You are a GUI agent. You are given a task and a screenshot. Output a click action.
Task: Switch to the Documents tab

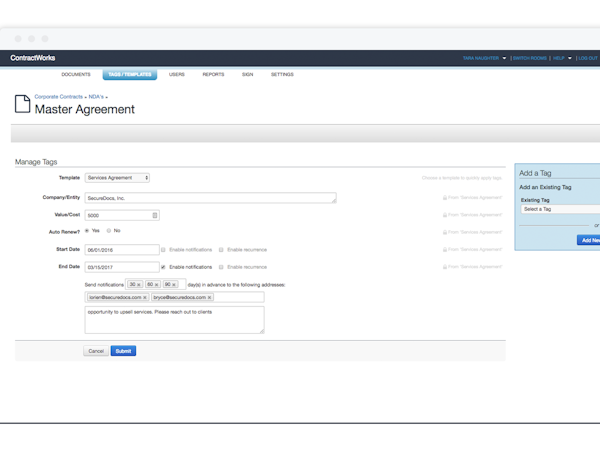(76, 75)
